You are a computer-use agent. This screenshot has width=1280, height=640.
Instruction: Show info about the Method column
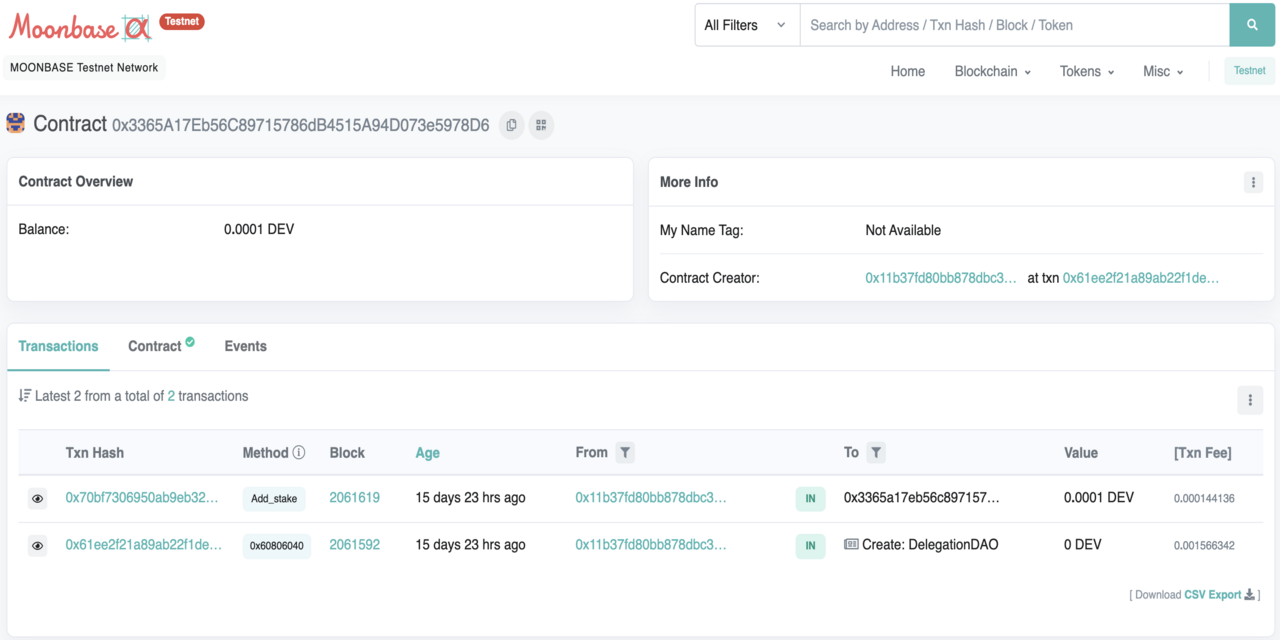pos(299,453)
